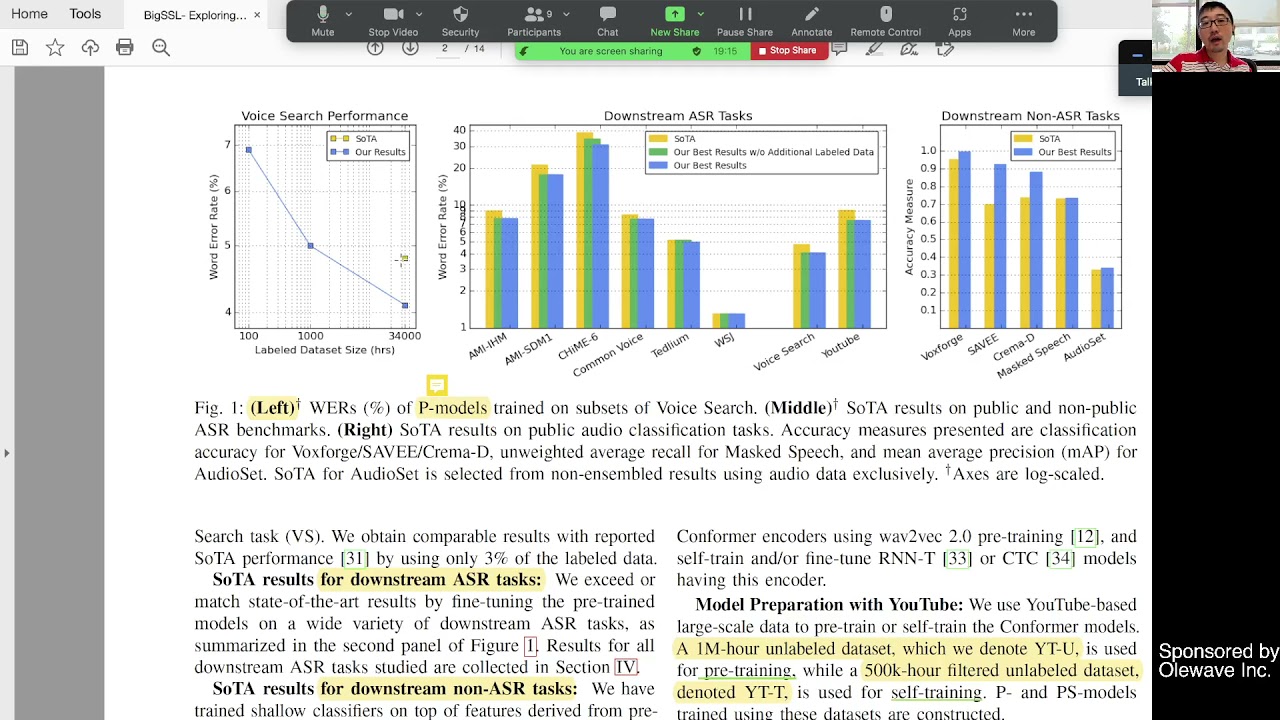Click the cloud upload icon
Screen dimensions: 1280x720
coord(90,47)
